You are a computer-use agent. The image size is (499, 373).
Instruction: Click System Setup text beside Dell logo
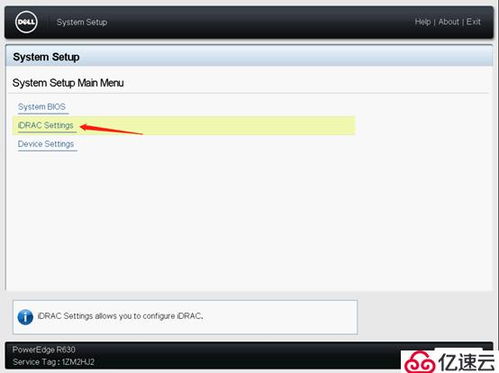82,22
